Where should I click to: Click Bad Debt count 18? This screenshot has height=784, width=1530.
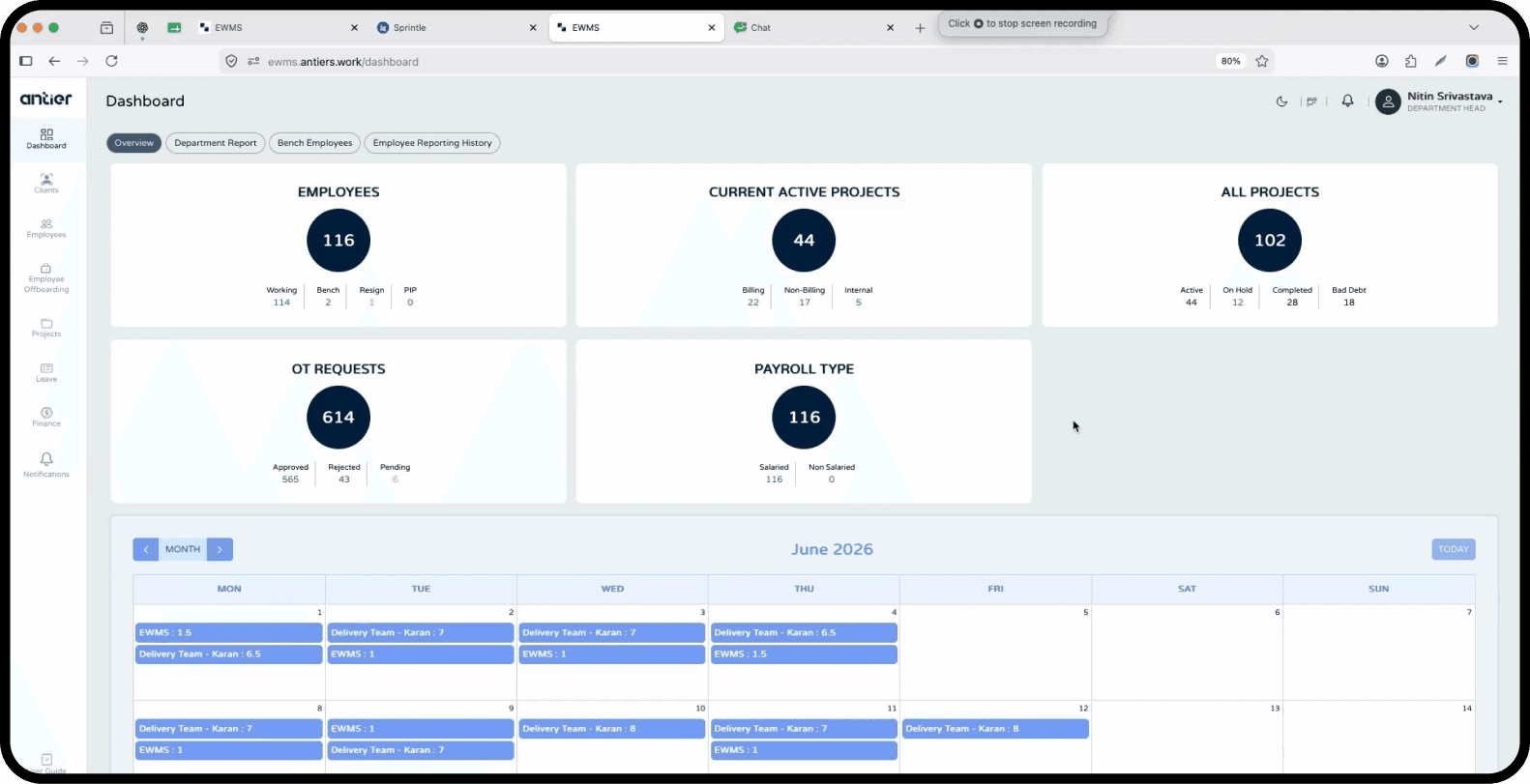tap(1349, 303)
